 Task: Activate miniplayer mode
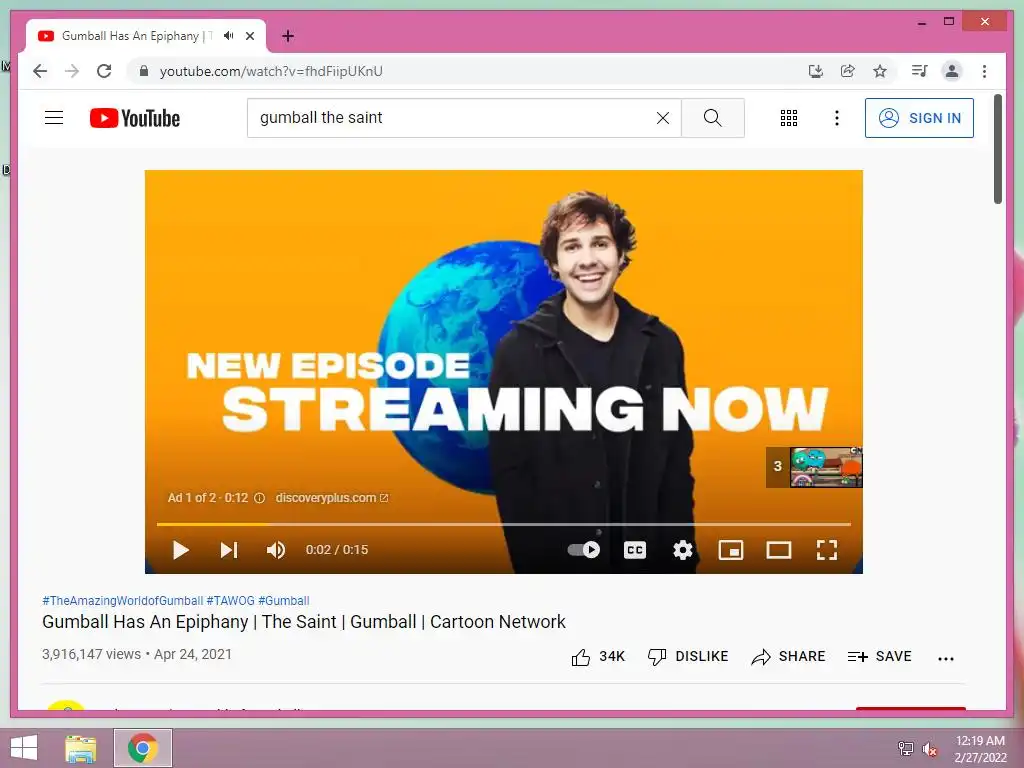pos(731,550)
